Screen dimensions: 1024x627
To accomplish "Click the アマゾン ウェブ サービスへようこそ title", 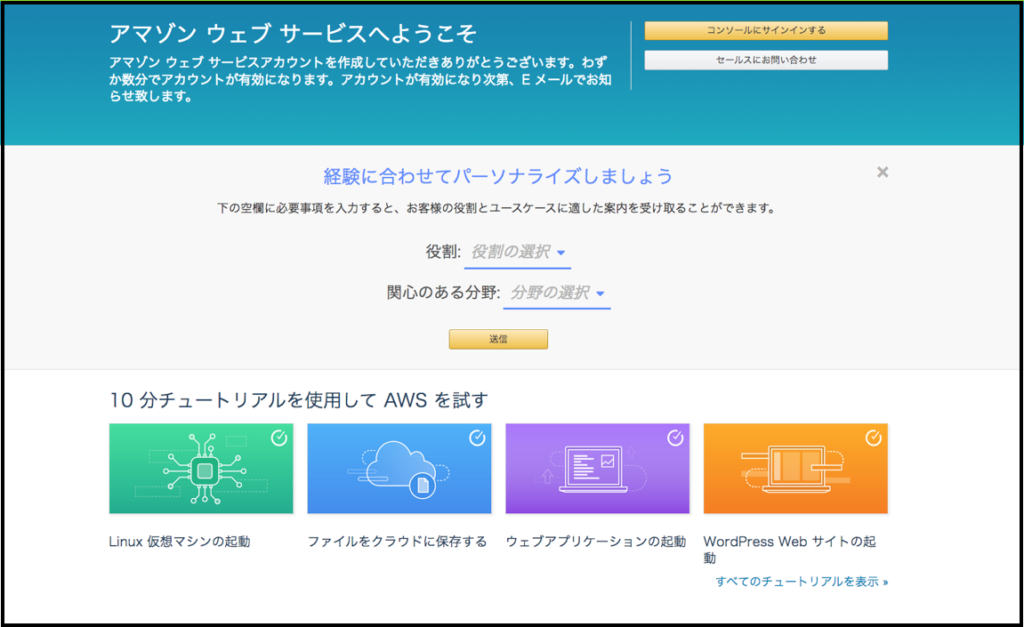I will 293,34.
